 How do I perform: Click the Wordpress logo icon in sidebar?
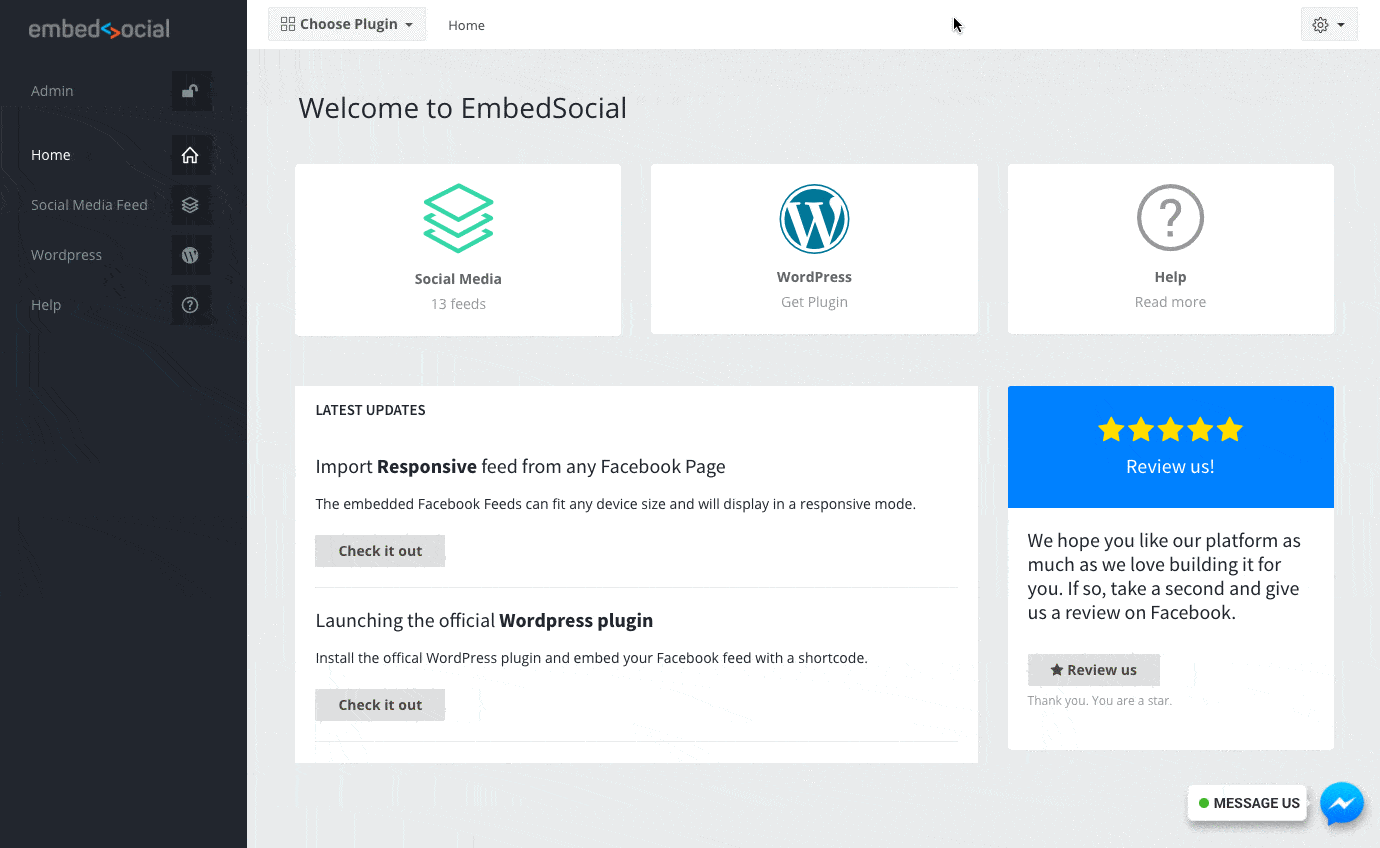[190, 255]
